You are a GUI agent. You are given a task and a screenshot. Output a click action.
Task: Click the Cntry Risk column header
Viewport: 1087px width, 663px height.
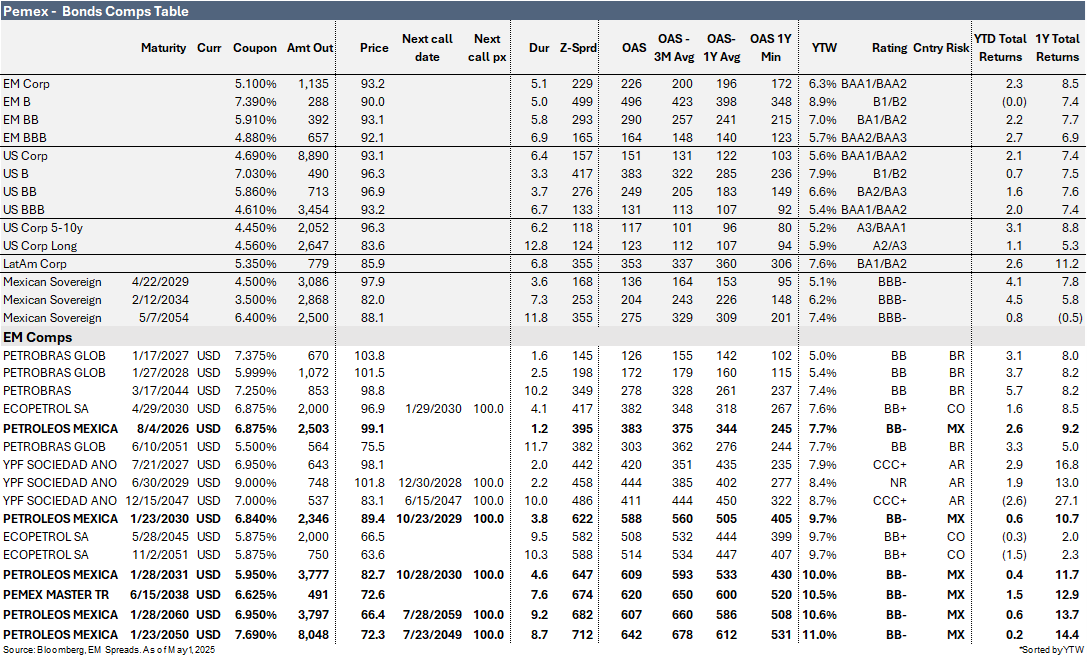point(941,48)
